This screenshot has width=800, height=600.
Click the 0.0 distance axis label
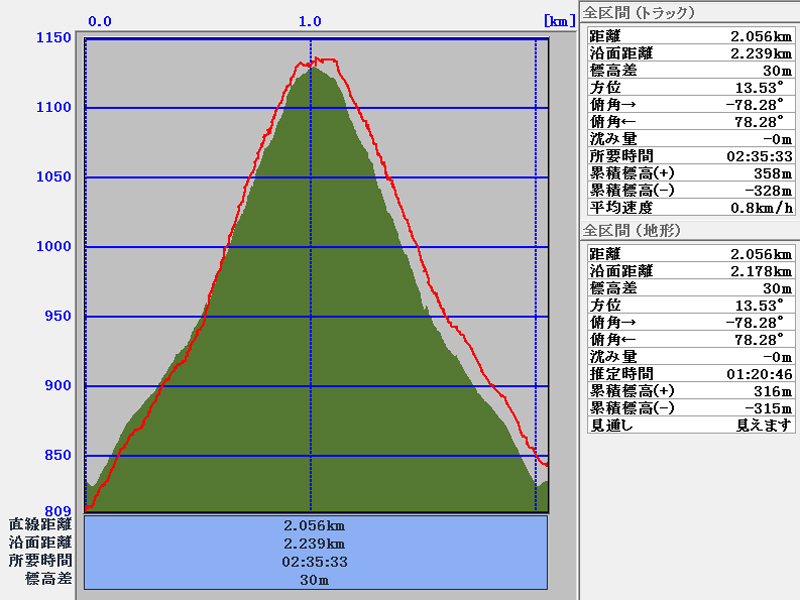coord(100,20)
